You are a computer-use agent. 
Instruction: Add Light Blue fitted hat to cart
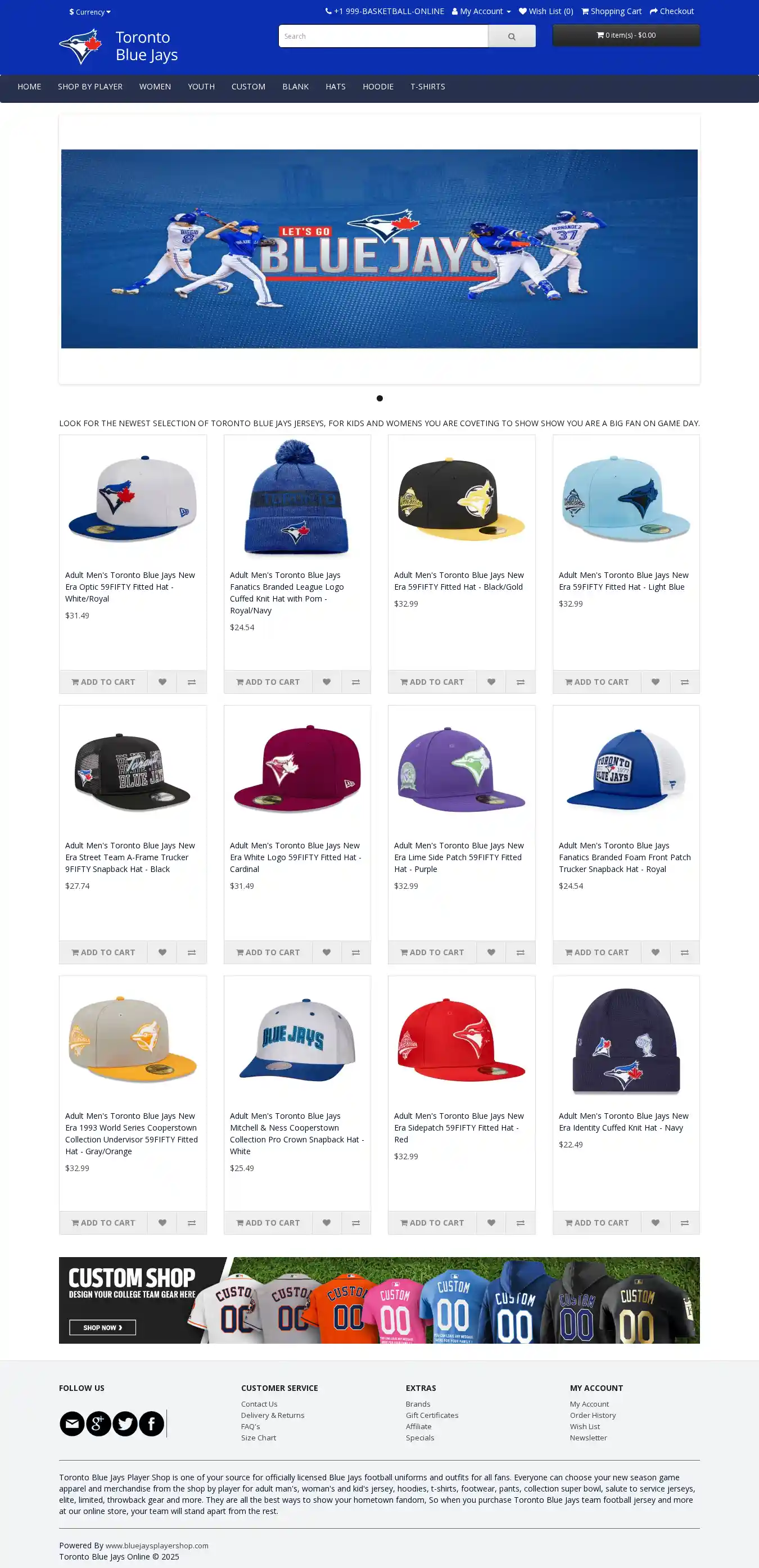tap(597, 682)
